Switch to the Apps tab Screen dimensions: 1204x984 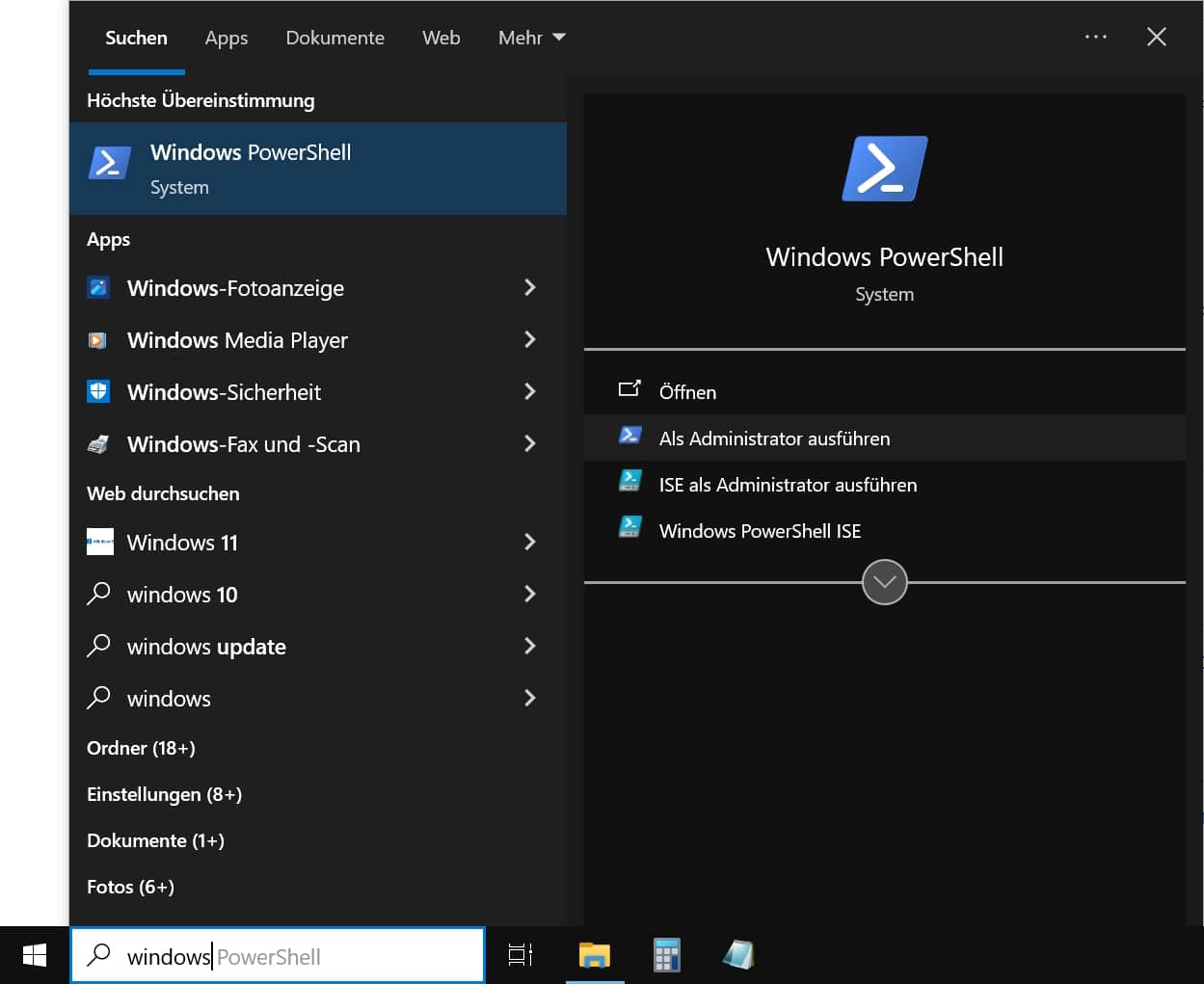[227, 38]
